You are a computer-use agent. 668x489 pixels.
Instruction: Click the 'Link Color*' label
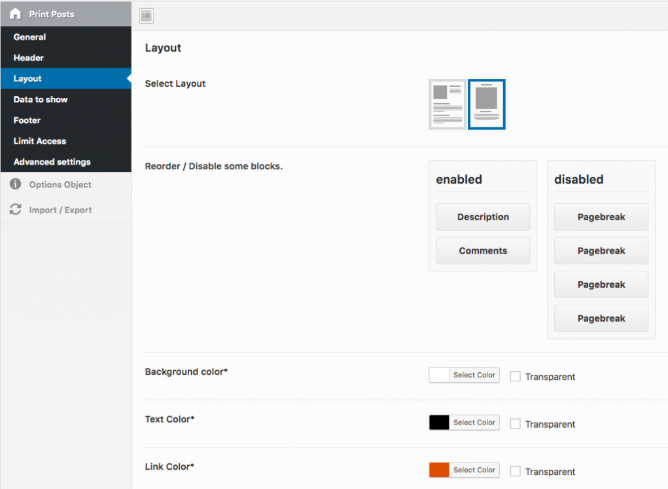[170, 467]
